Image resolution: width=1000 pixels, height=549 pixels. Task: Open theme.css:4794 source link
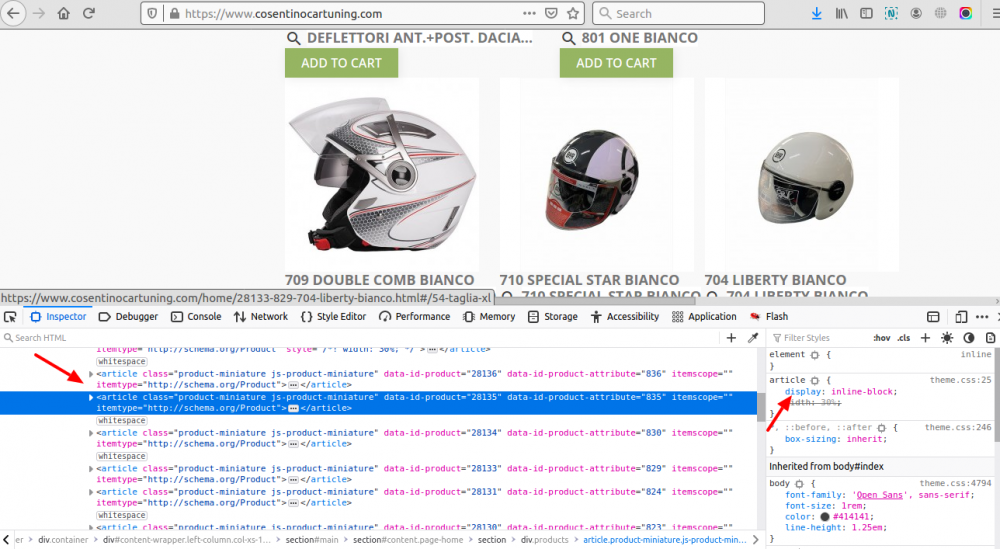pos(955,483)
